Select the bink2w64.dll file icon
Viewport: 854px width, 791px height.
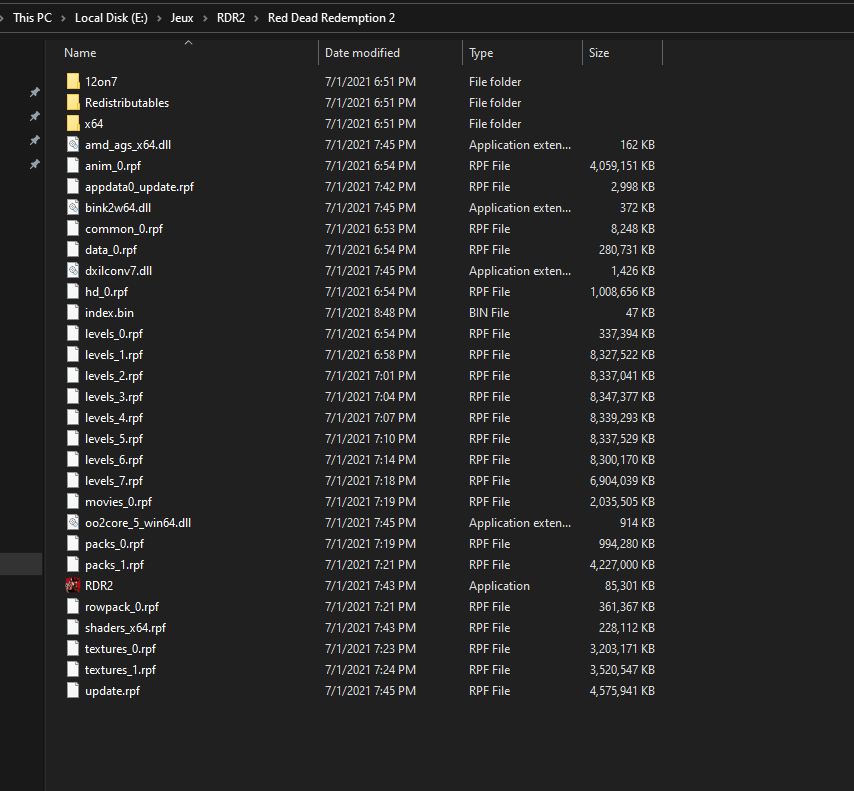click(x=73, y=208)
